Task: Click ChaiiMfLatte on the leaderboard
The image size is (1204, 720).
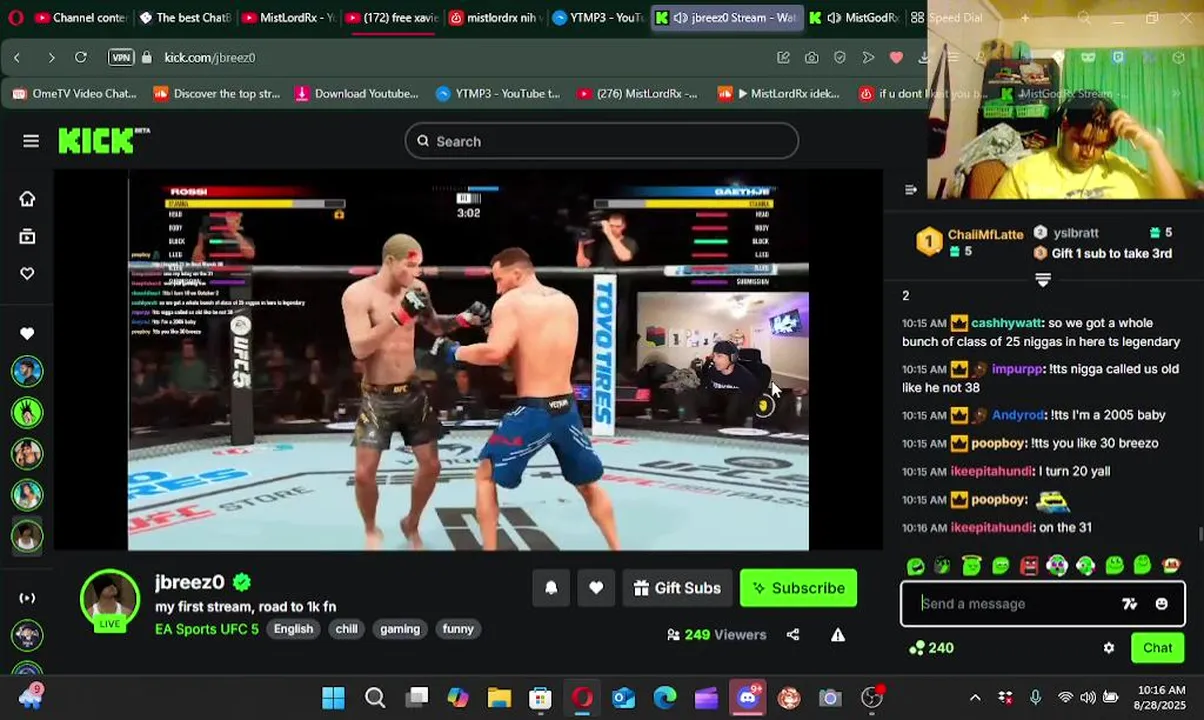Action: click(x=985, y=234)
